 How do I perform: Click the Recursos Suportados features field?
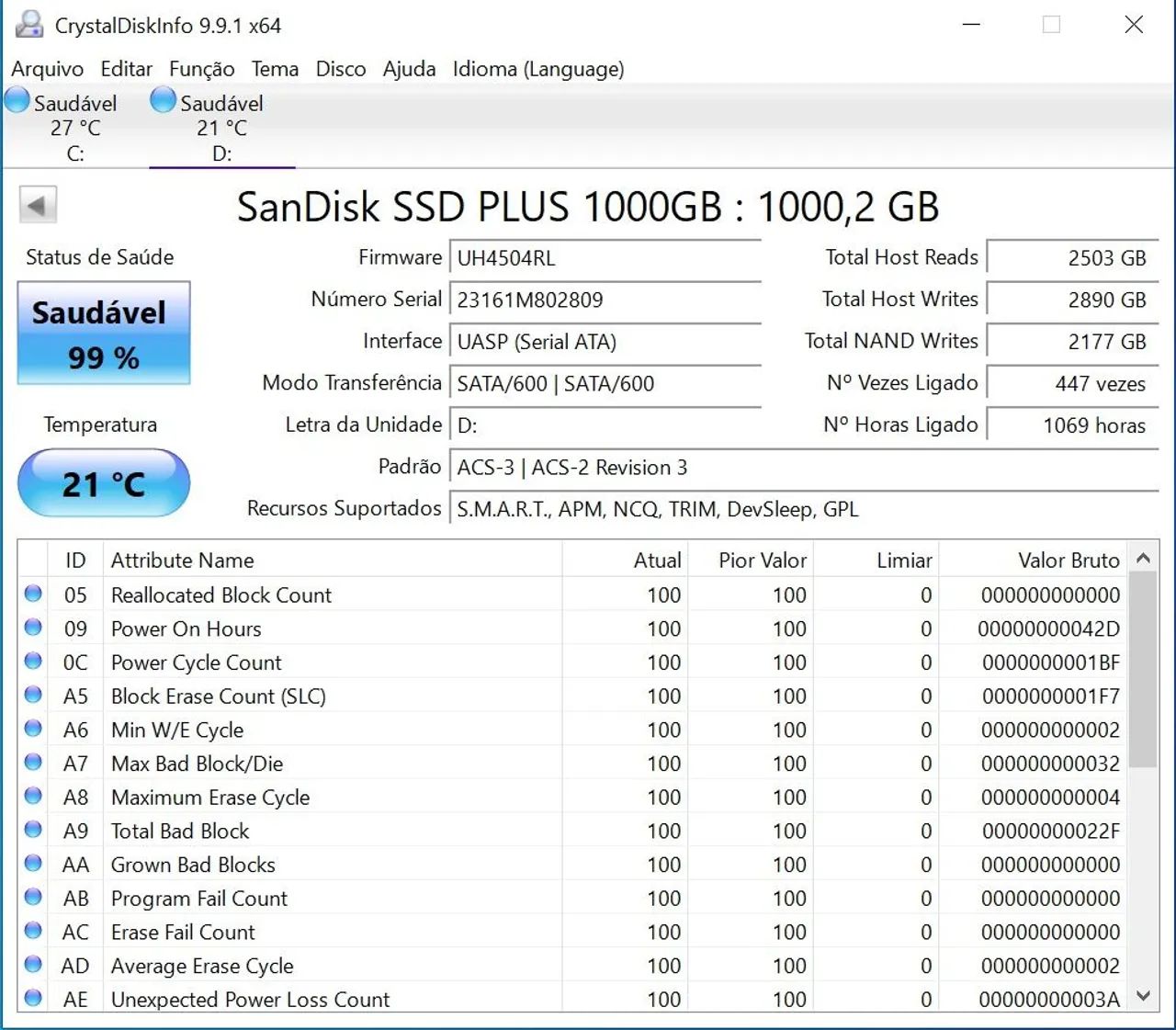[x=804, y=509]
